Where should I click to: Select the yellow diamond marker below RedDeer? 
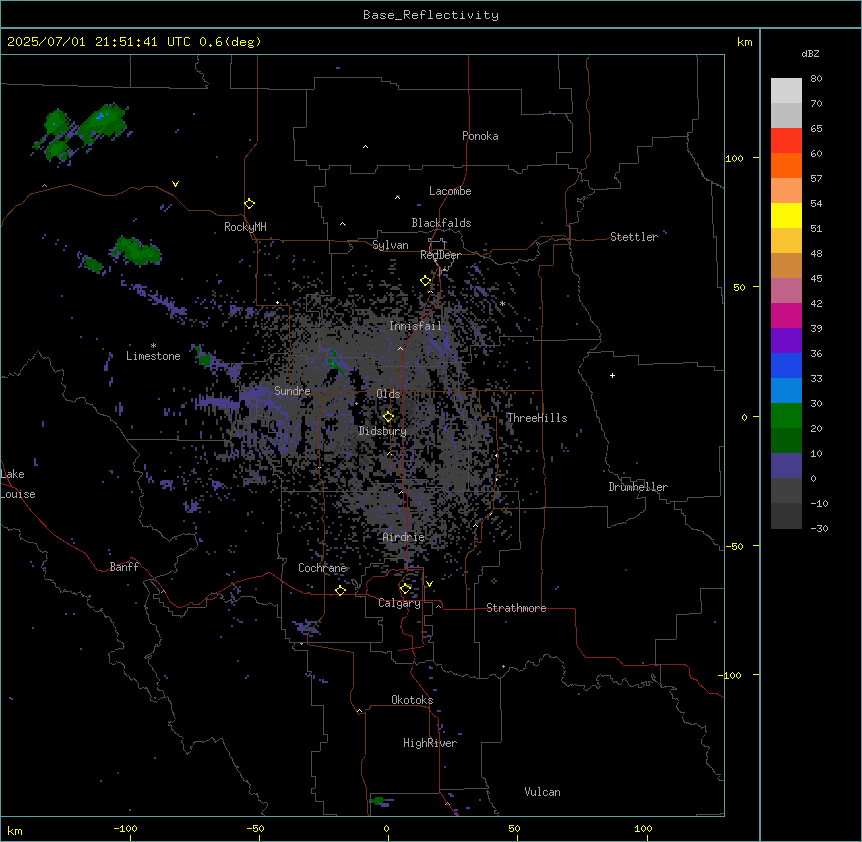tap(426, 281)
